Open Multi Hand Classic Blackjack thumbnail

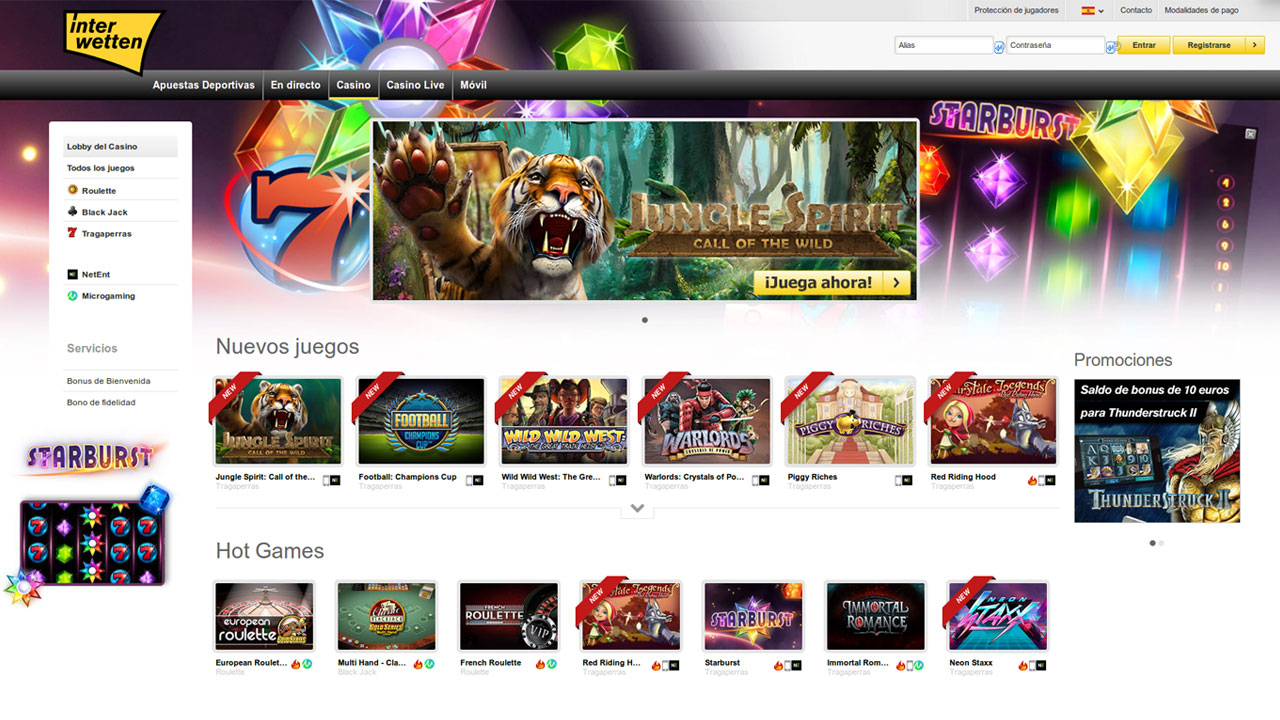click(386, 617)
